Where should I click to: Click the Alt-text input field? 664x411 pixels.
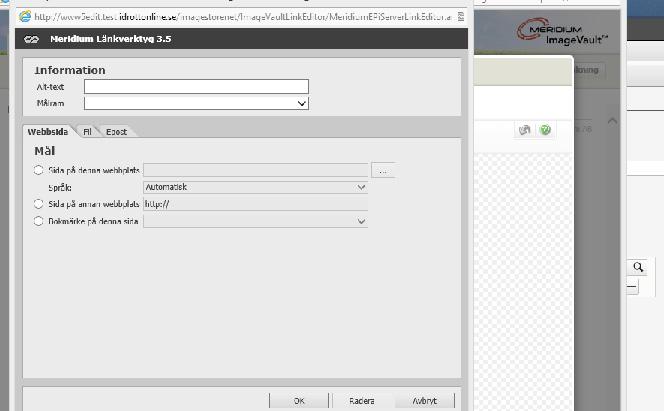(x=196, y=86)
